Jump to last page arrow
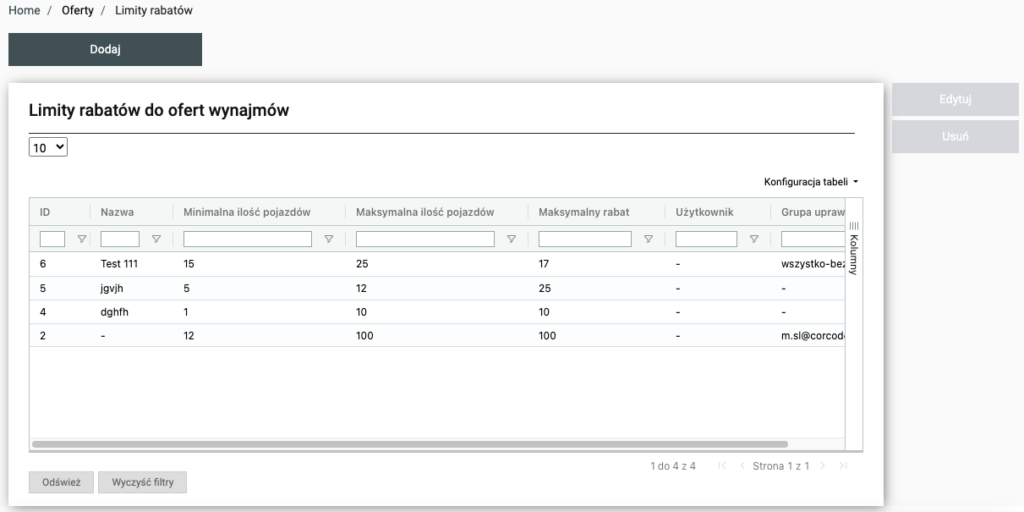This screenshot has height=512, width=1024. coord(843,466)
